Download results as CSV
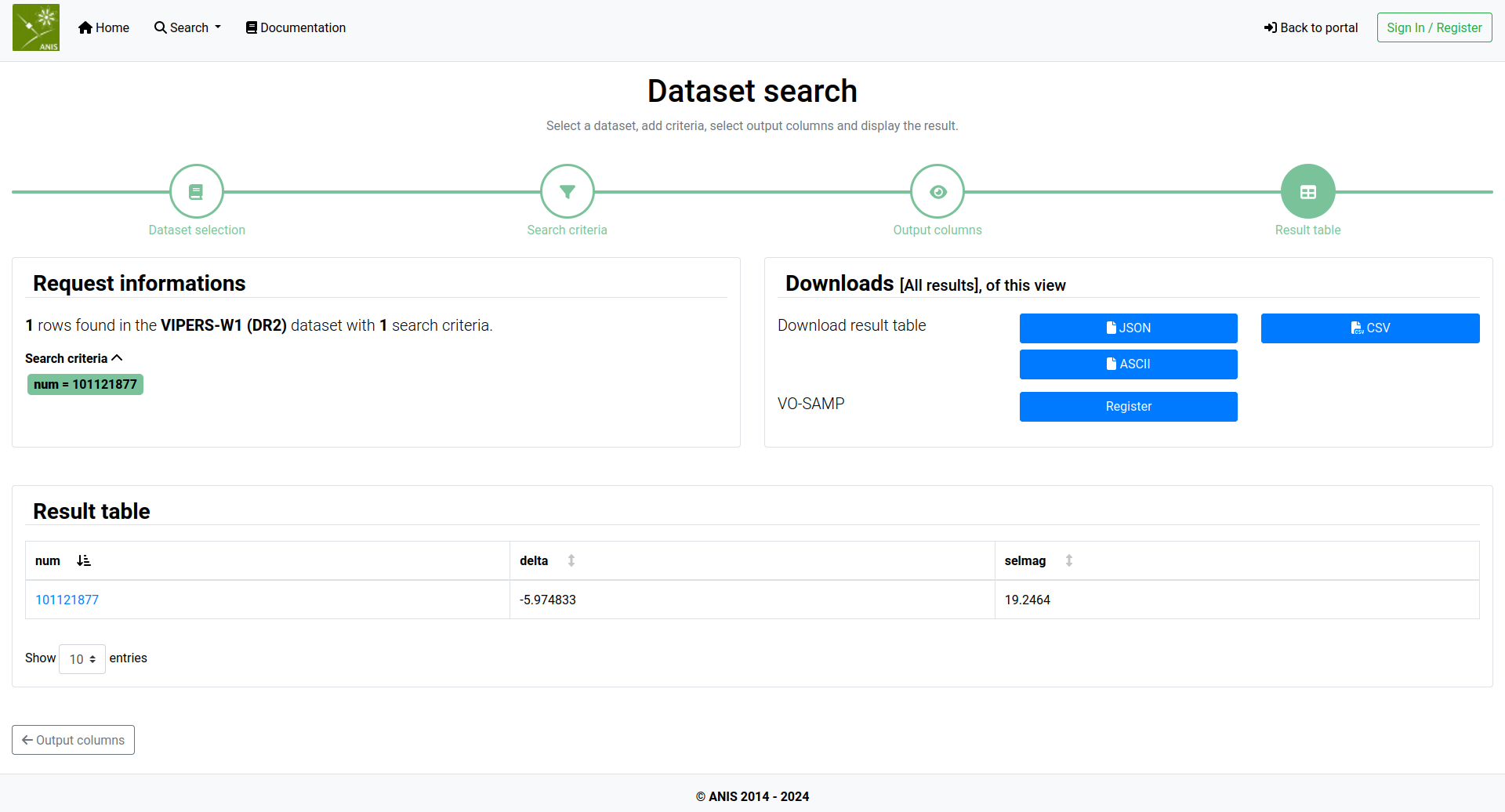Screen dimensions: 1505x812 [1370, 328]
